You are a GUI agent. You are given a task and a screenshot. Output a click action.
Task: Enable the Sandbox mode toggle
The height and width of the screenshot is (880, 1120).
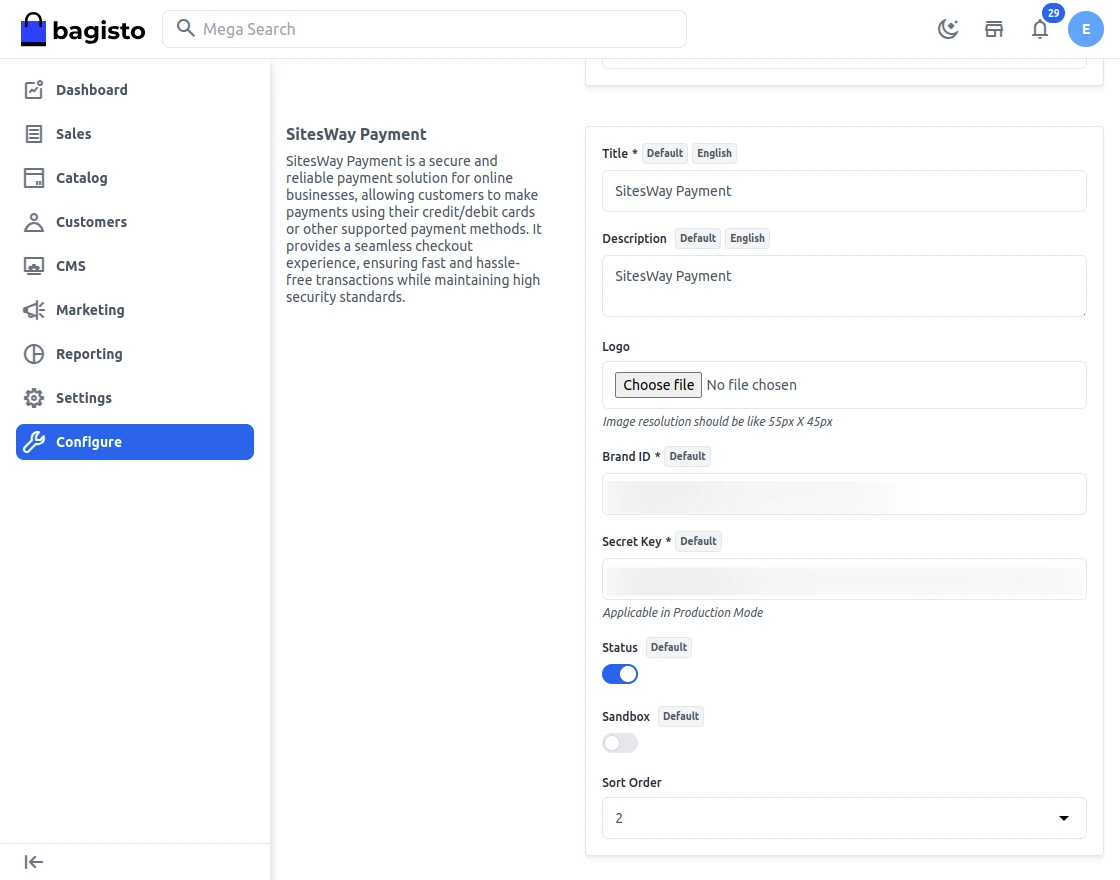(x=620, y=743)
